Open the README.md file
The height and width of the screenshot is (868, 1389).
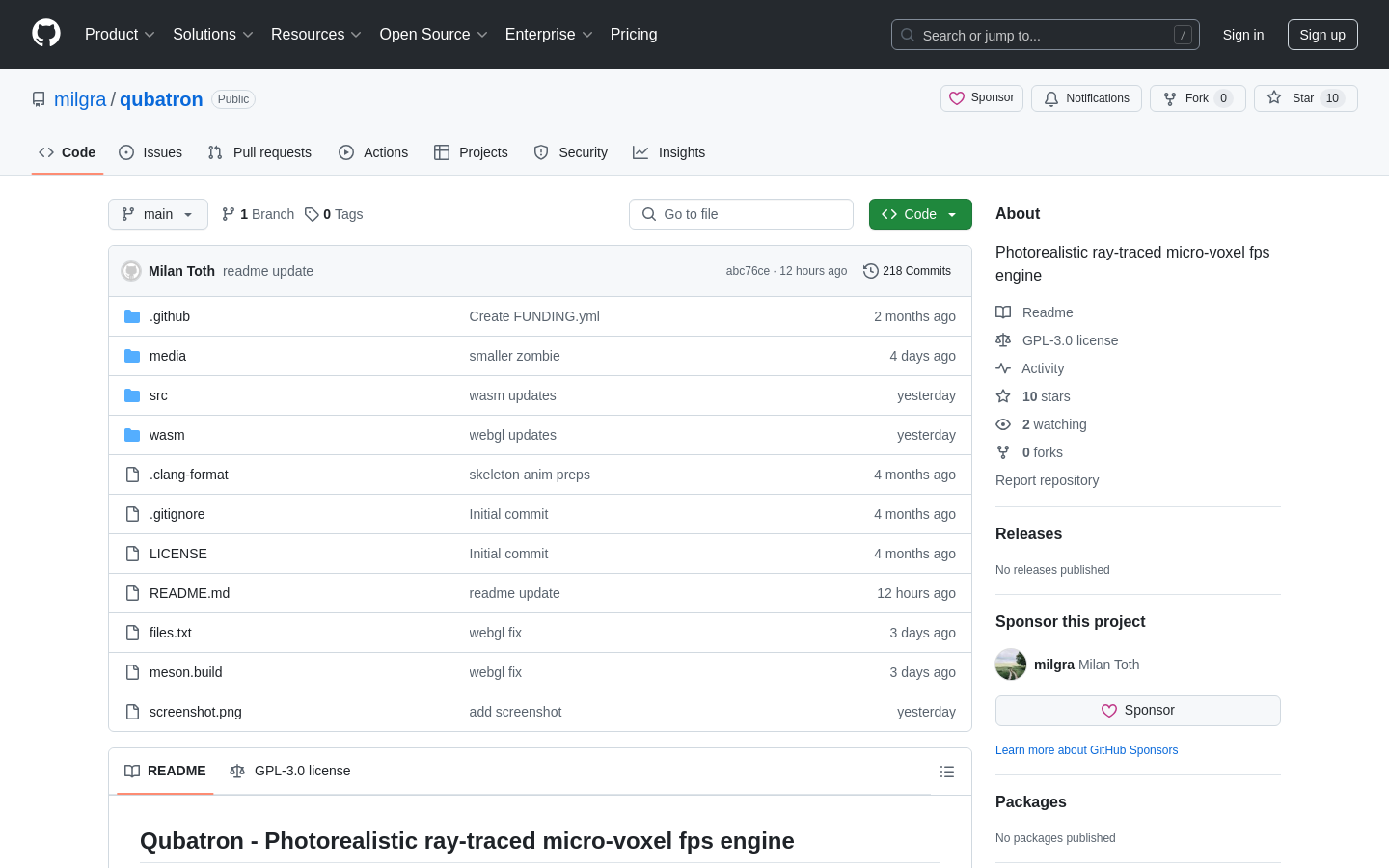(189, 593)
